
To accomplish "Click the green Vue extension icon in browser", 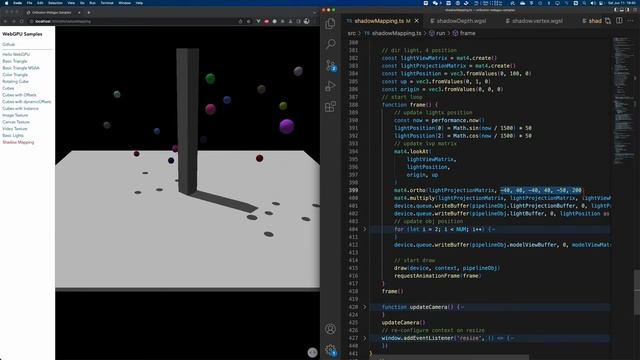I will tap(258, 21).
